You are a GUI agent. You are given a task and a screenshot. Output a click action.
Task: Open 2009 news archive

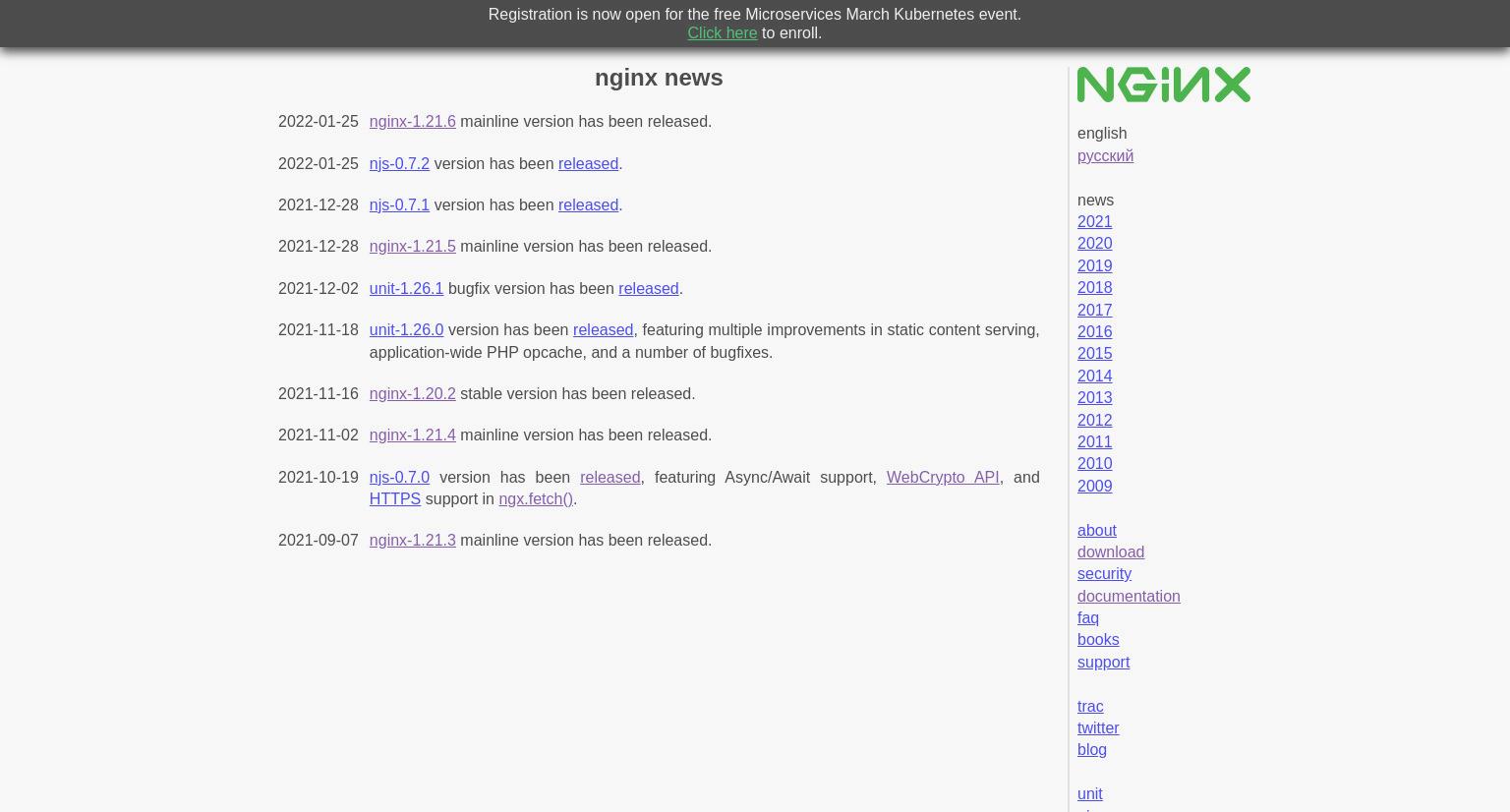pos(1094,486)
